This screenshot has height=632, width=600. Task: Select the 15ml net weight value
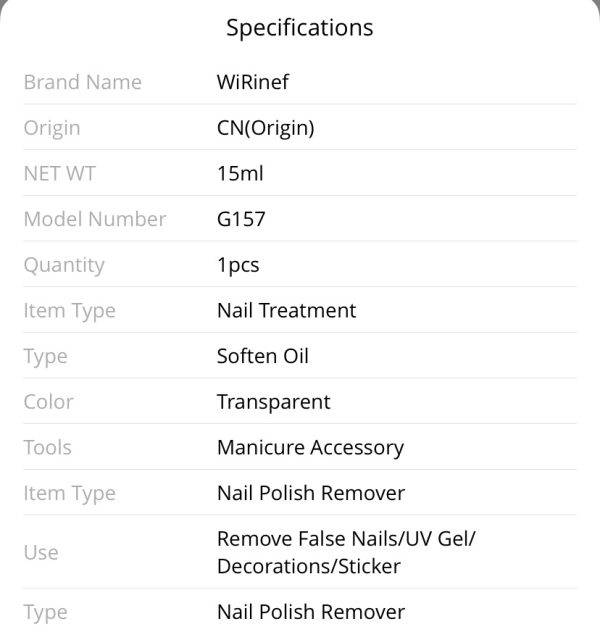tap(240, 174)
